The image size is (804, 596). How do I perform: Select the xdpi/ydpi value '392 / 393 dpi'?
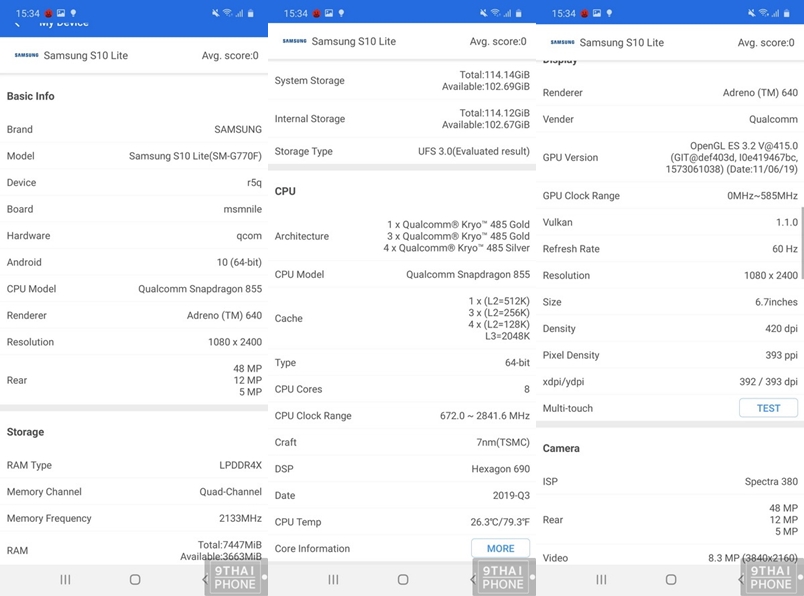[x=769, y=382]
